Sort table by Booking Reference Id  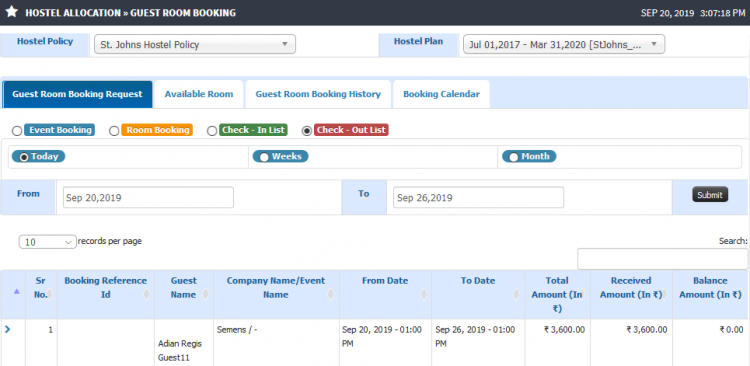click(106, 295)
